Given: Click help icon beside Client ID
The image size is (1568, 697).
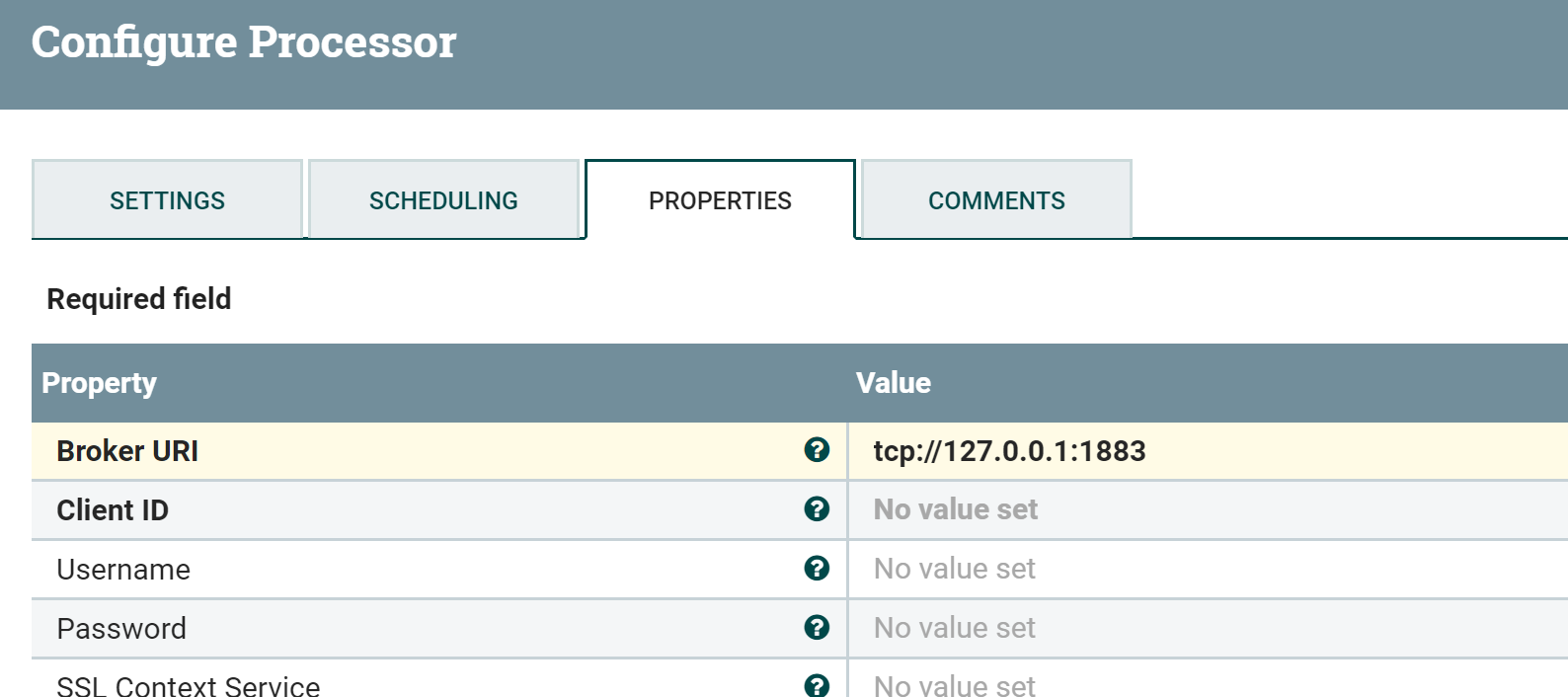Looking at the screenshot, I should (817, 509).
